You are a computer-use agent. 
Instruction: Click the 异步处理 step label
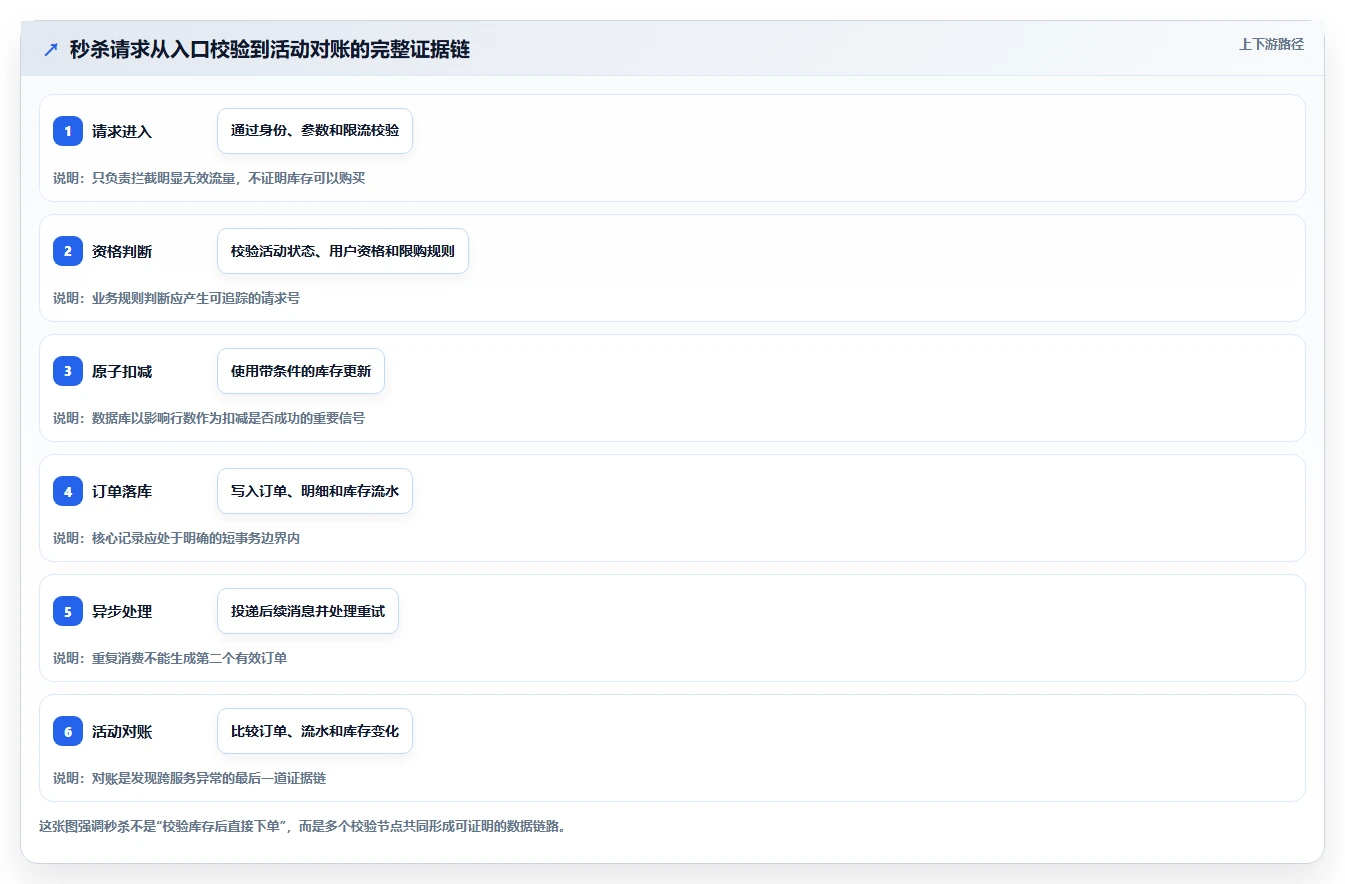122,611
